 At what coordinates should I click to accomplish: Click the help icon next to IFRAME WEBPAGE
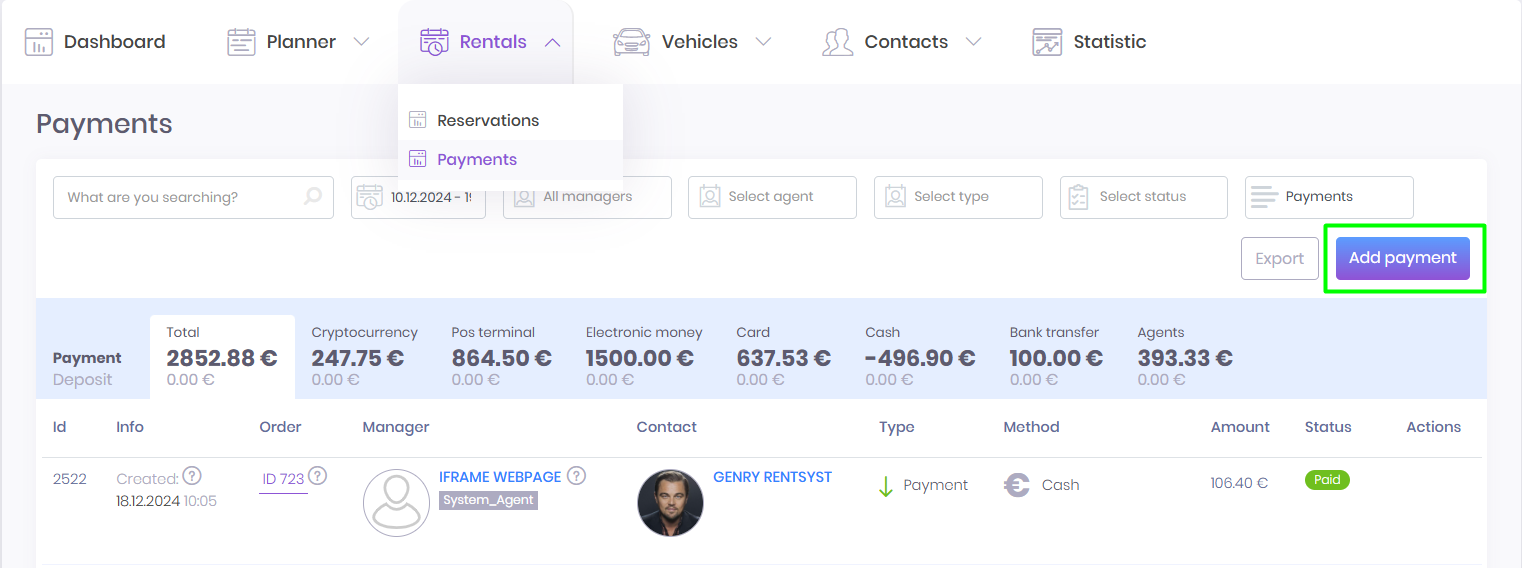coord(576,476)
